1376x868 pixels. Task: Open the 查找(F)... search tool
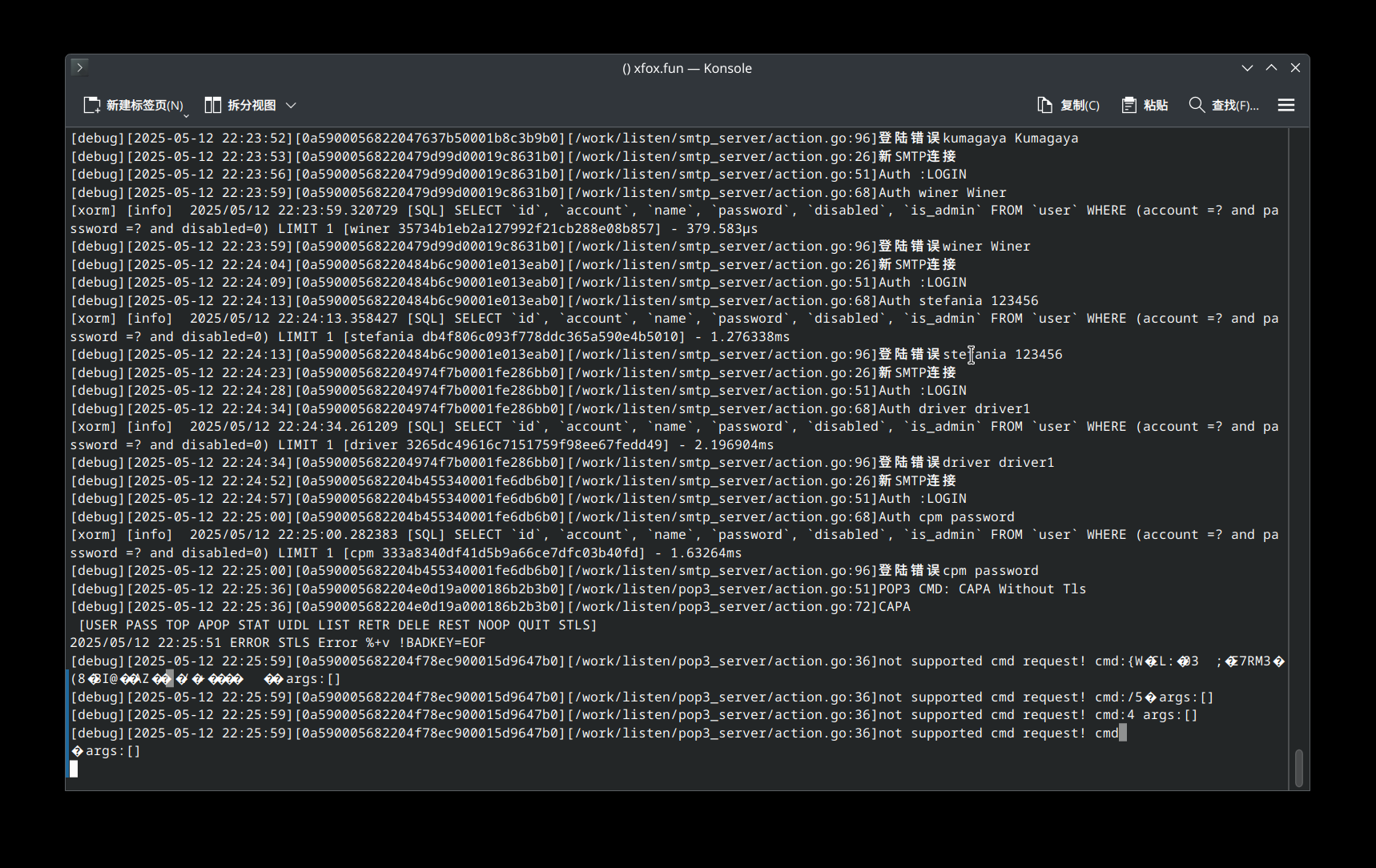click(x=1224, y=105)
